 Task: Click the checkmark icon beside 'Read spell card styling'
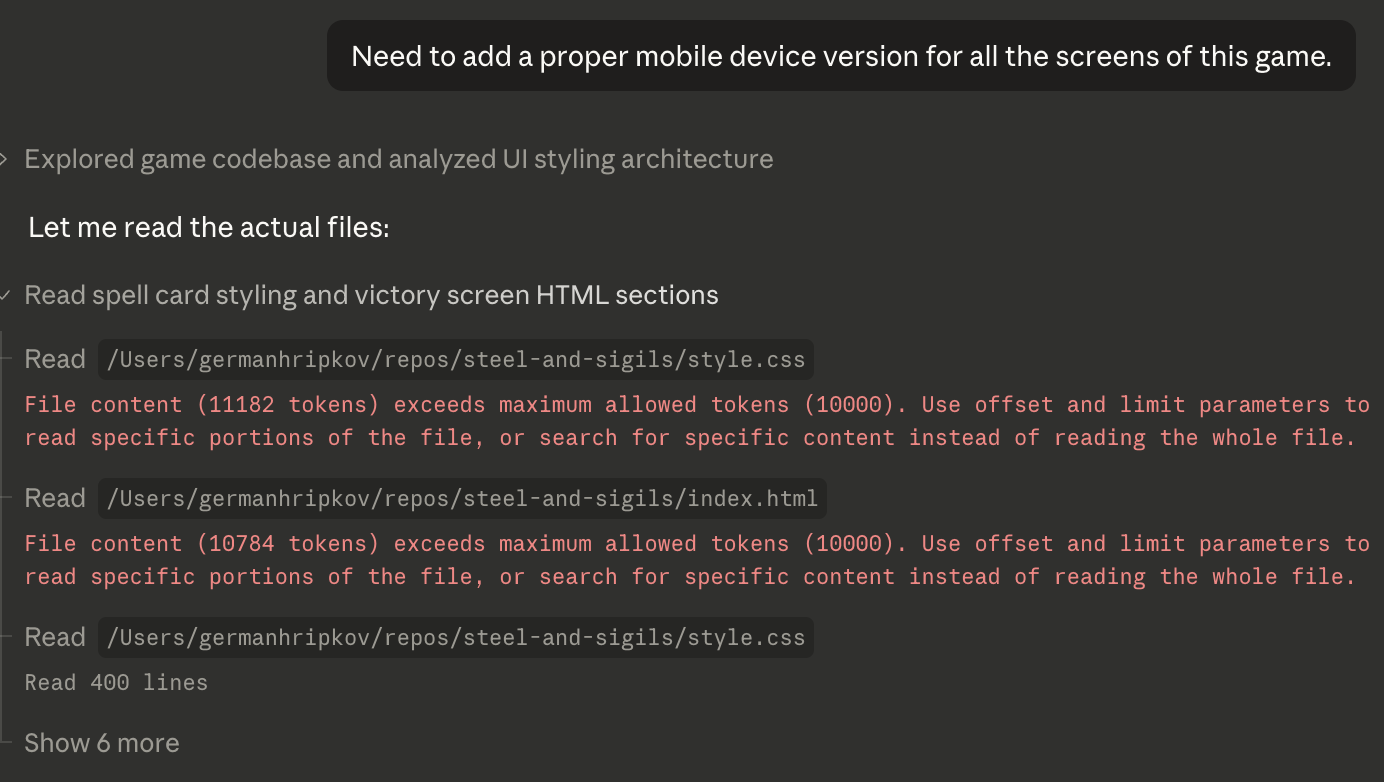[5, 295]
